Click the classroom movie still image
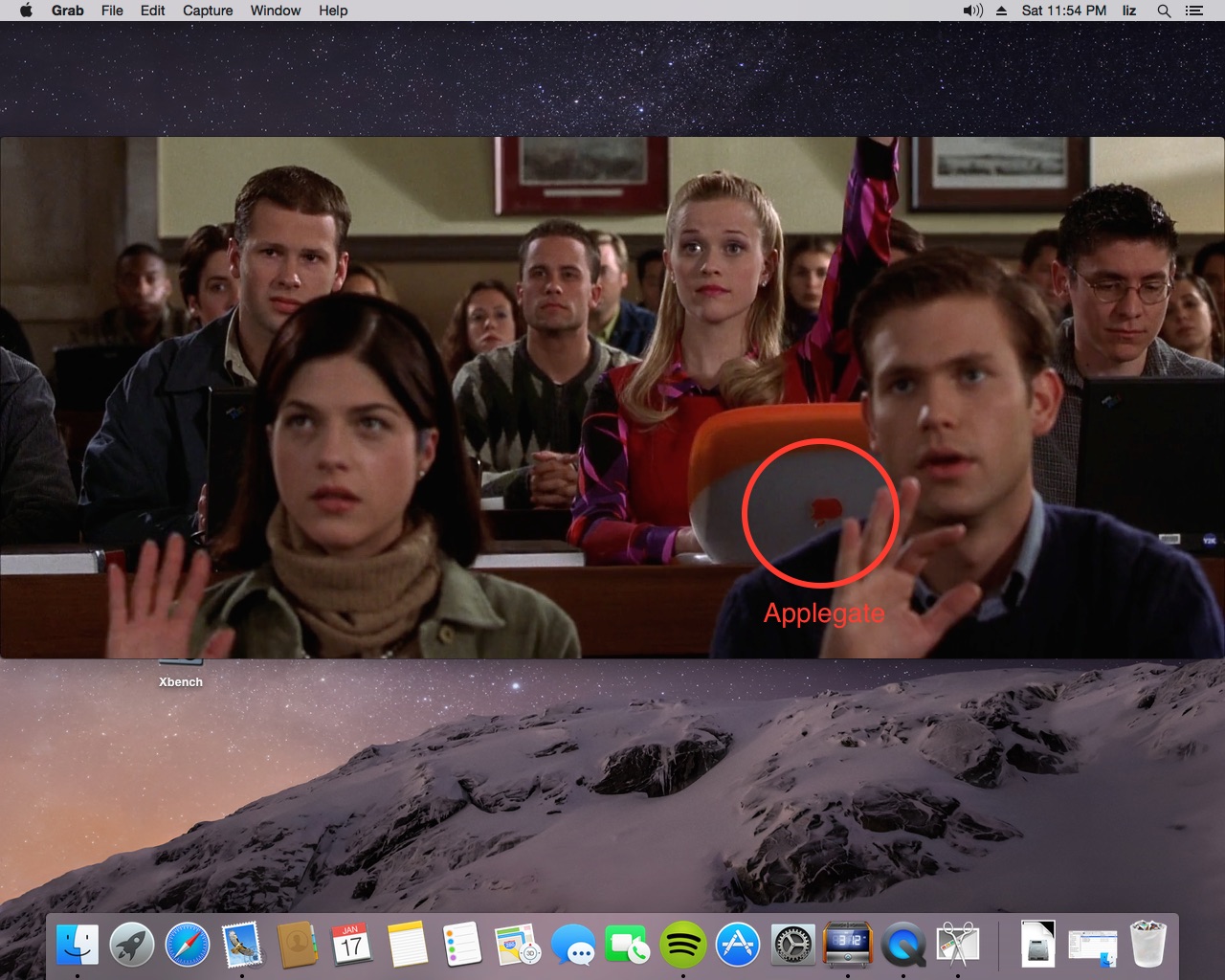The image size is (1225, 980). pyautogui.click(x=612, y=397)
